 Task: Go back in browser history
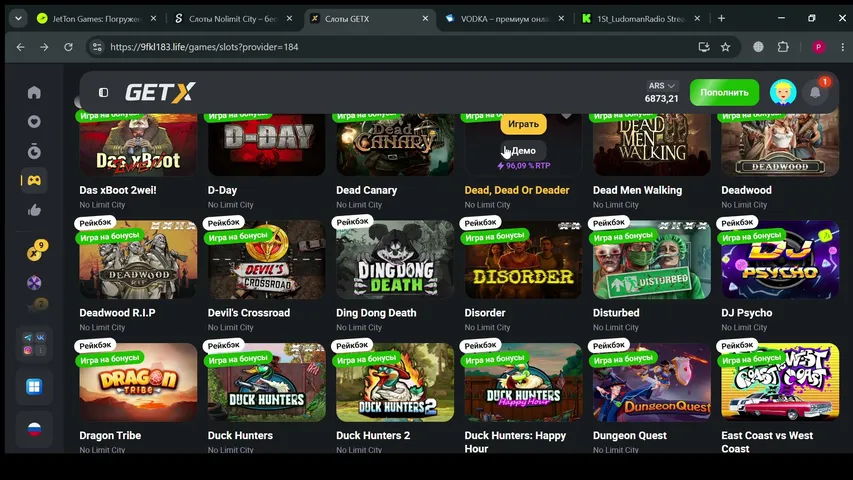point(21,47)
